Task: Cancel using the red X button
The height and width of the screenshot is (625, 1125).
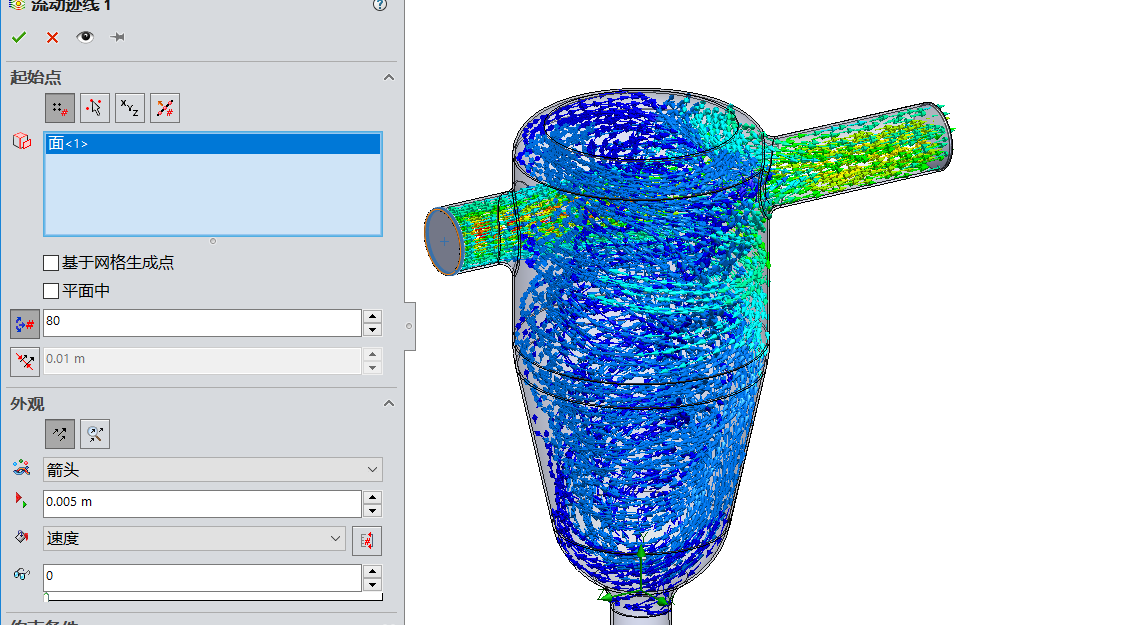Action: [x=51, y=37]
